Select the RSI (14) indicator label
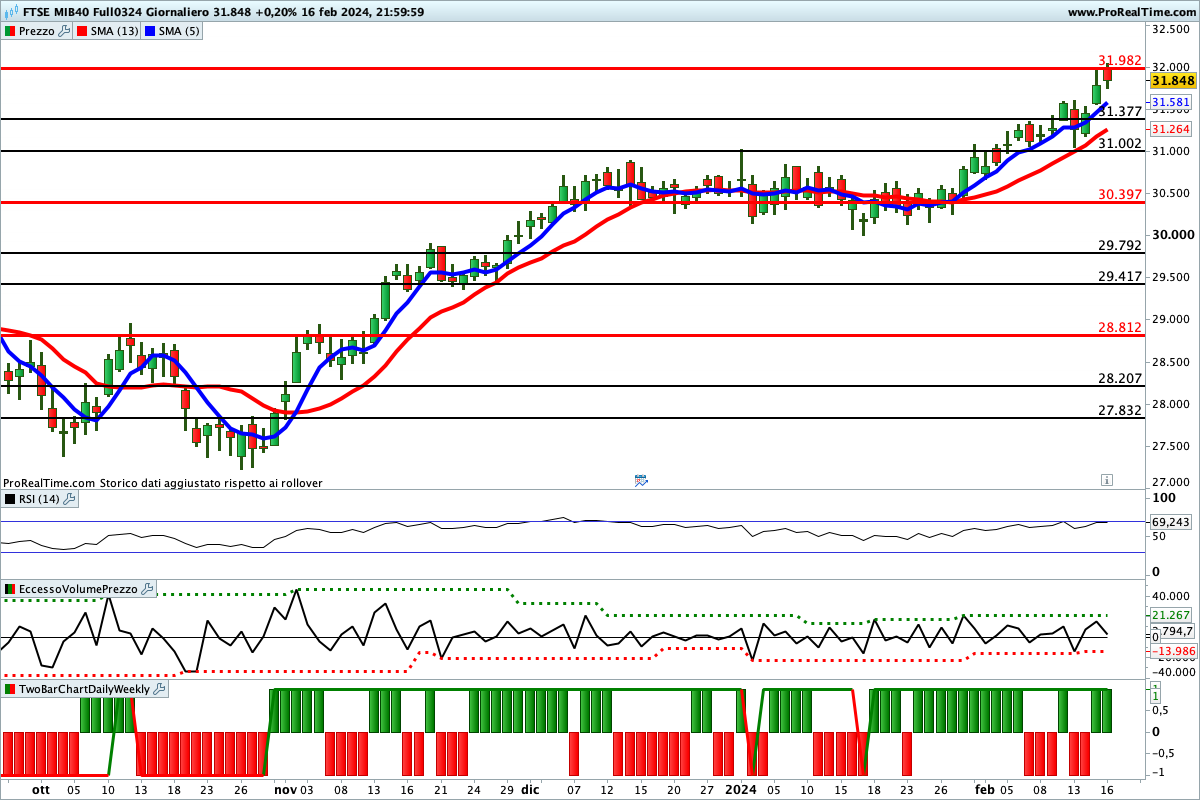This screenshot has height=800, width=1200. pyautogui.click(x=40, y=499)
